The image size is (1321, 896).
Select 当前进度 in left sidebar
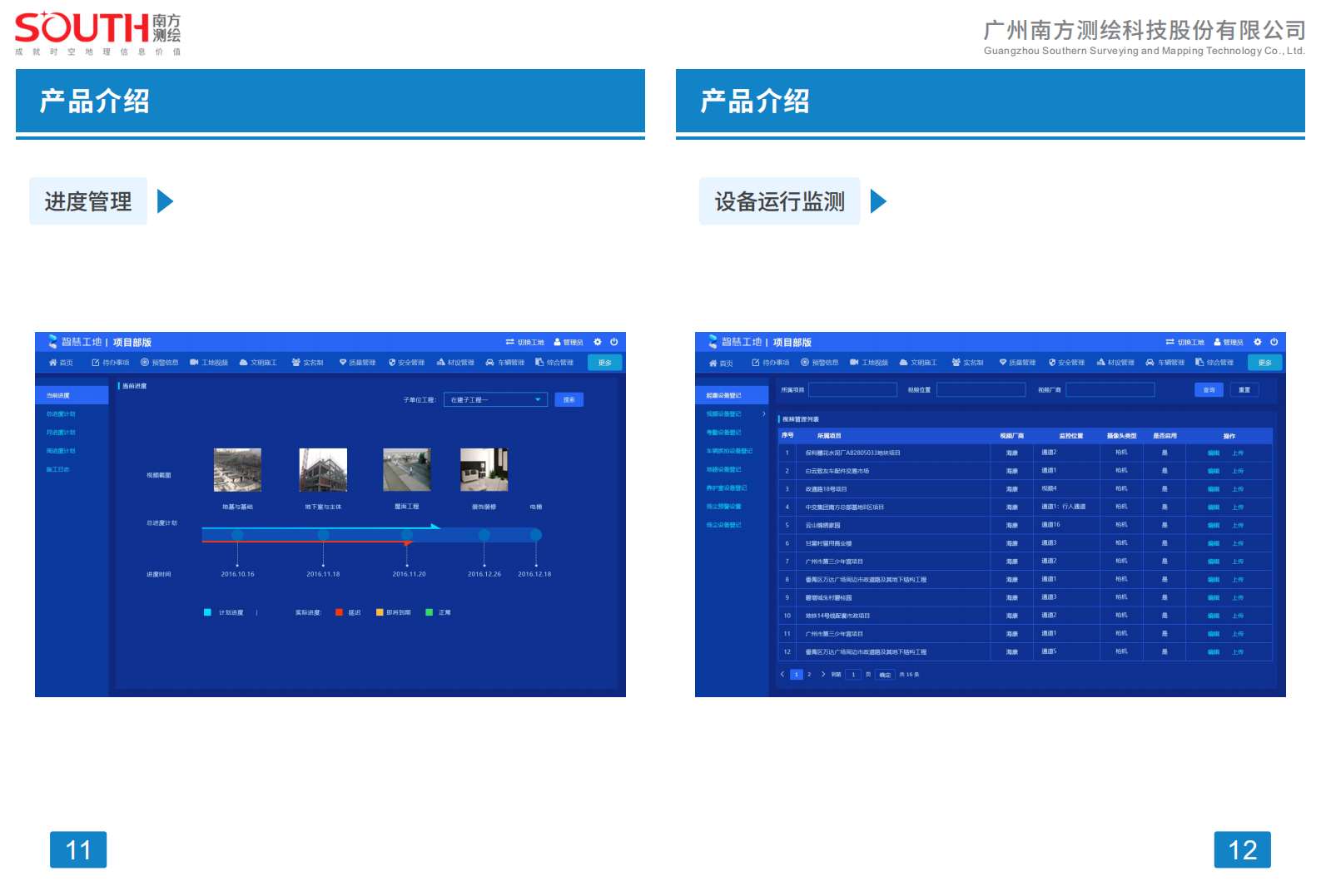pyautogui.click(x=72, y=395)
